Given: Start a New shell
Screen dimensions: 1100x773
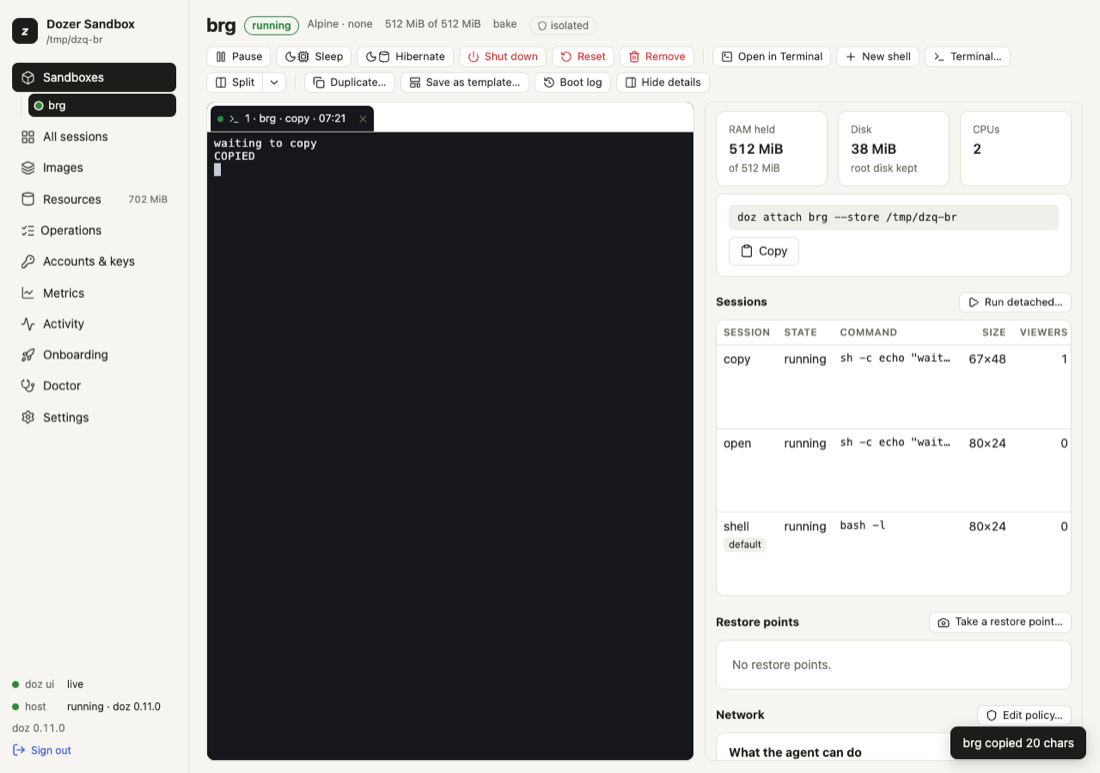Looking at the screenshot, I should point(878,57).
